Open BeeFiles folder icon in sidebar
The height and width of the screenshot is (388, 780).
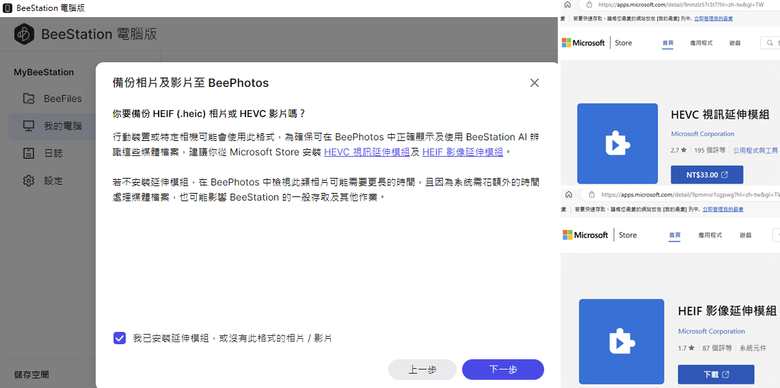pos(29,98)
